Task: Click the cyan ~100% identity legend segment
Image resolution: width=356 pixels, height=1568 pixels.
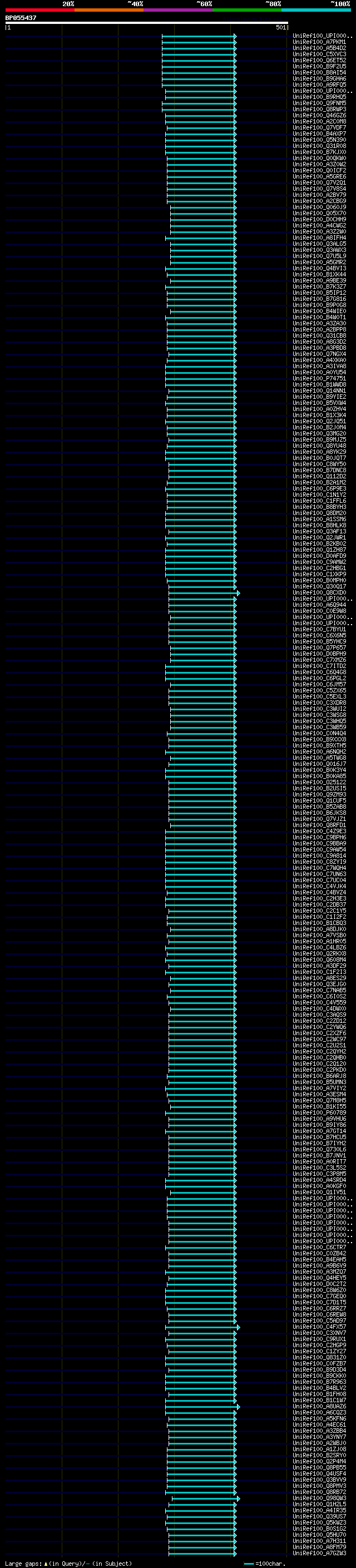Action: coord(316,10)
